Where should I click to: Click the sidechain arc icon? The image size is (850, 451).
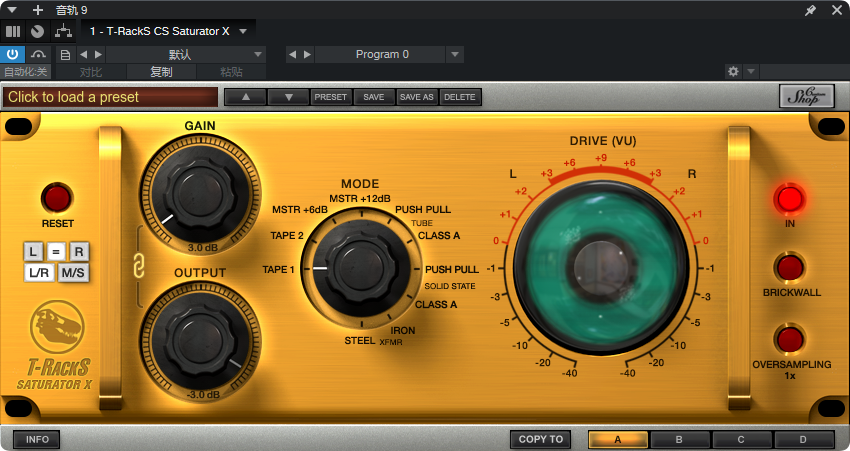pyautogui.click(x=38, y=54)
